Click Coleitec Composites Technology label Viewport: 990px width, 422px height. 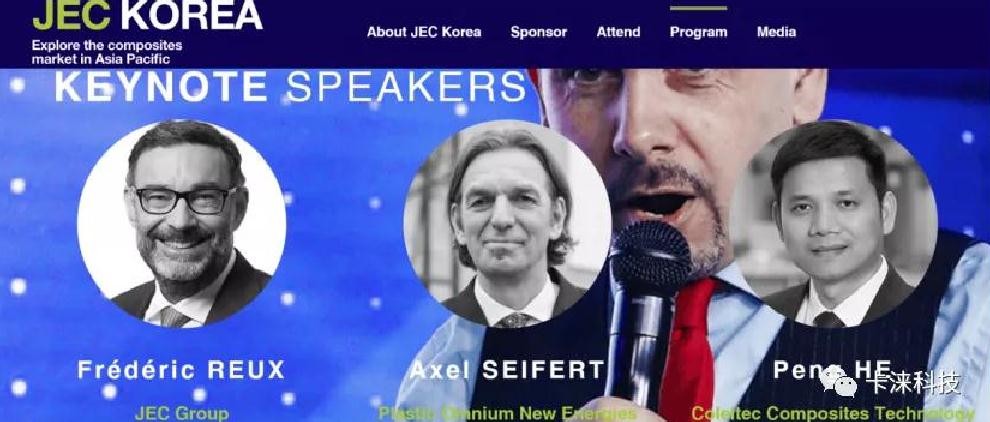pyautogui.click(x=832, y=414)
